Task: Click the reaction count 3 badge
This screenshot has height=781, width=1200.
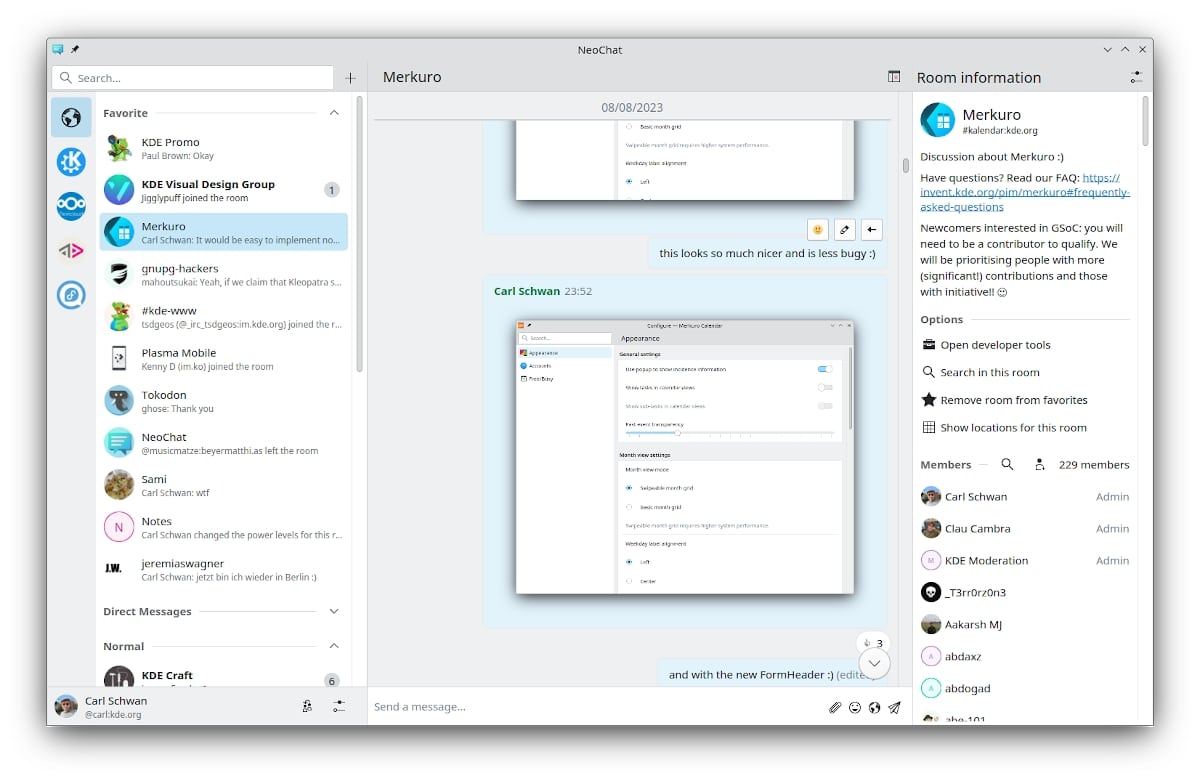Action: pyautogui.click(x=873, y=643)
